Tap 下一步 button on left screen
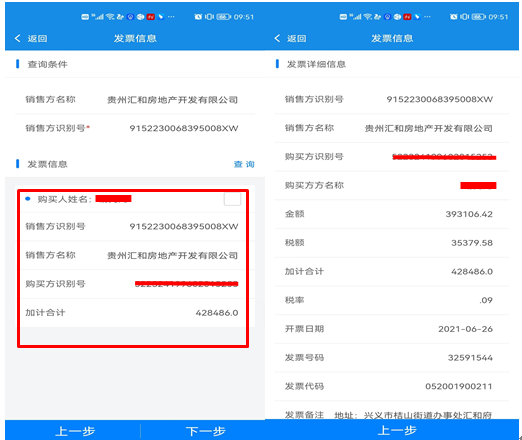Image resolution: width=522 pixels, height=440 pixels. (206, 431)
